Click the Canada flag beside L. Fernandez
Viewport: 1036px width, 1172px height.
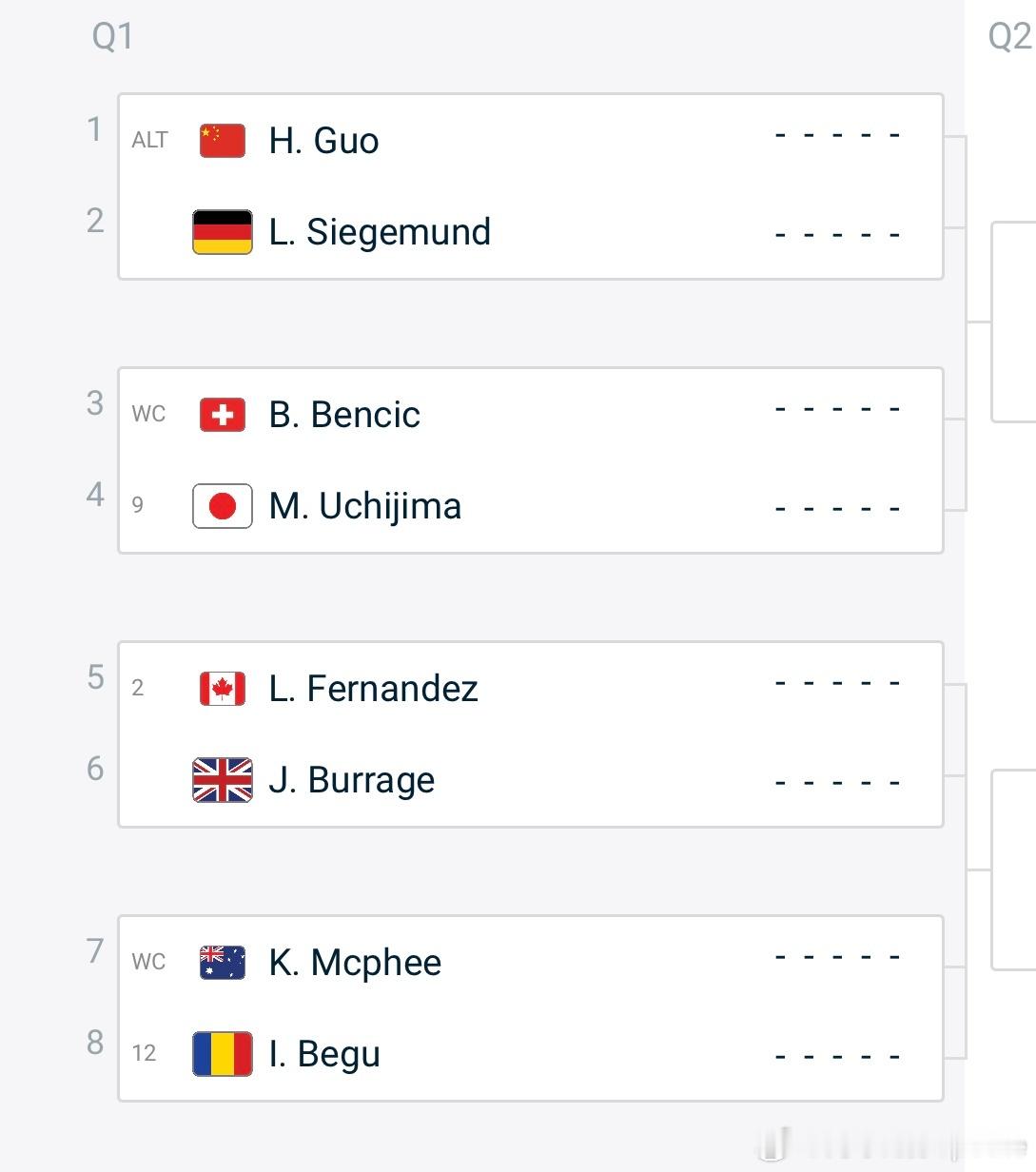pyautogui.click(x=223, y=689)
